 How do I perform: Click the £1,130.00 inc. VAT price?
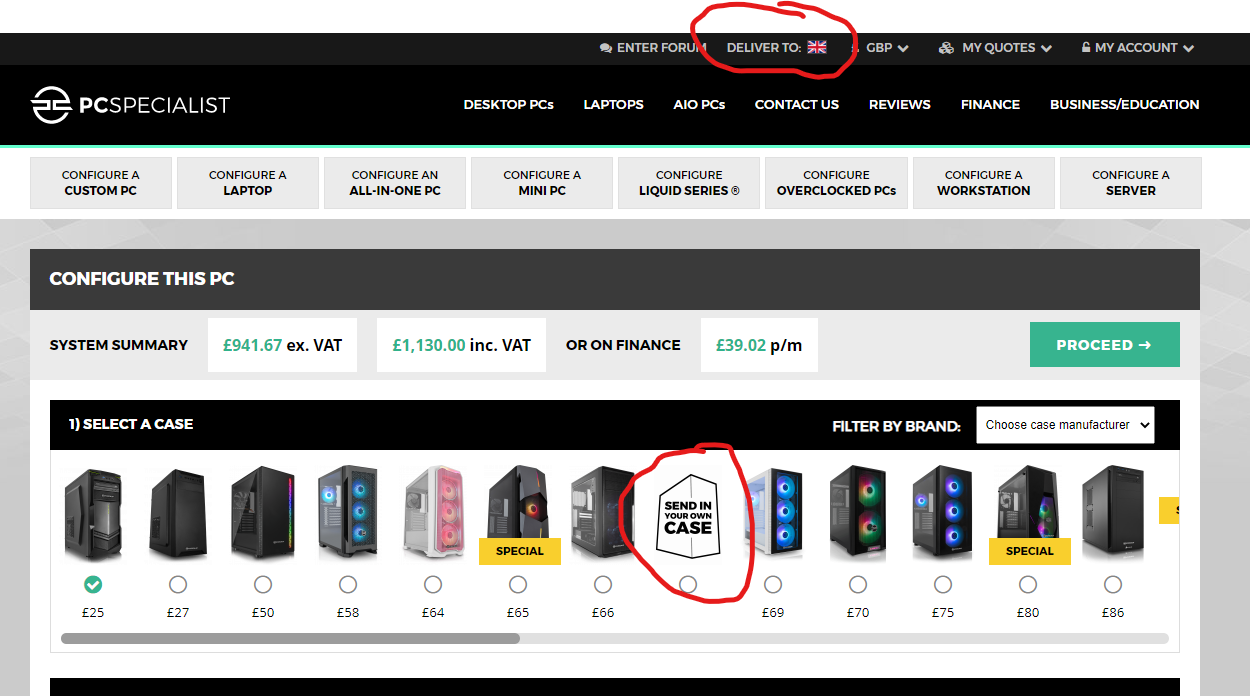[x=461, y=345]
